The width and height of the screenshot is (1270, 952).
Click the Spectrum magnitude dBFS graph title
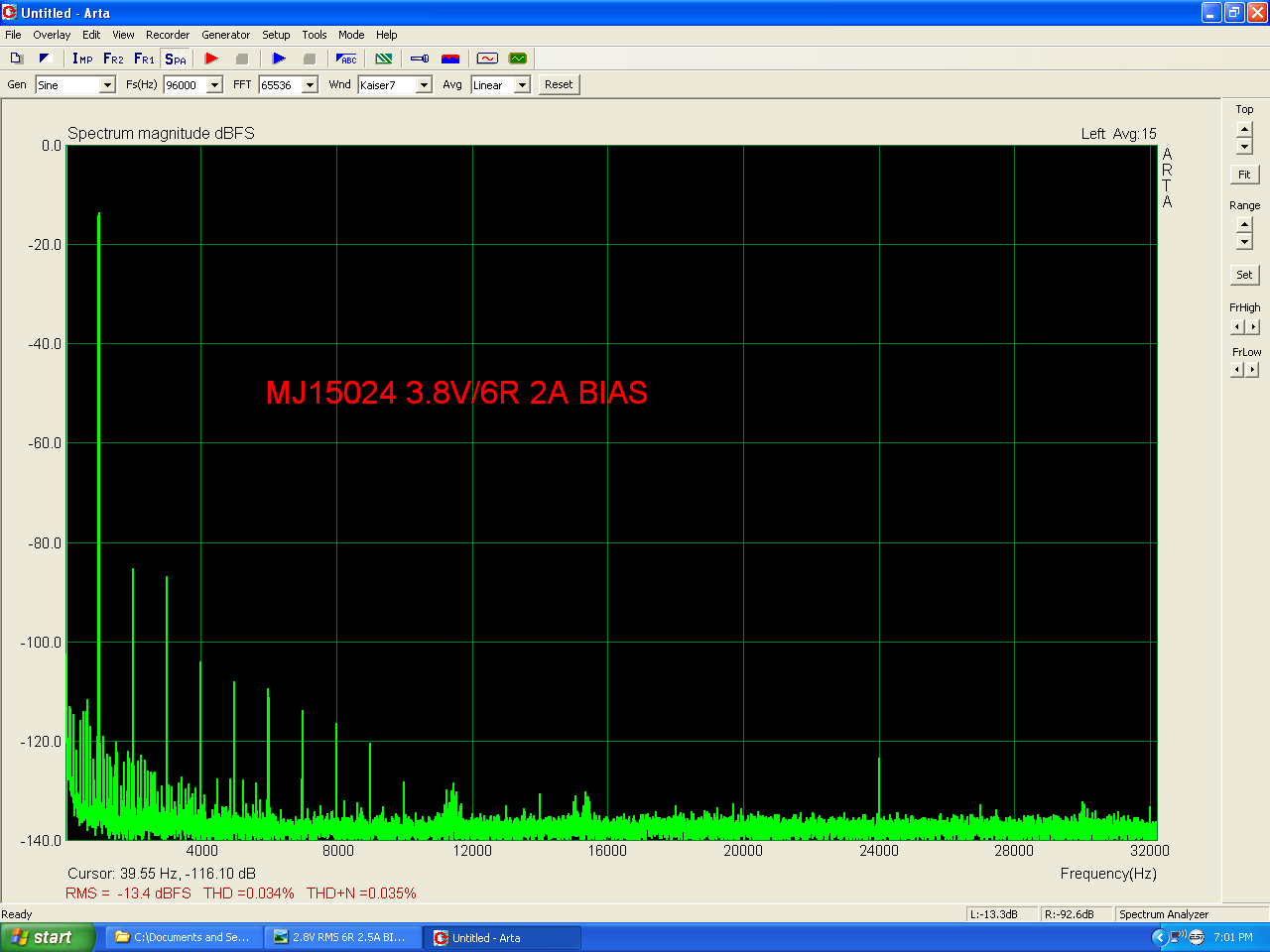161,133
